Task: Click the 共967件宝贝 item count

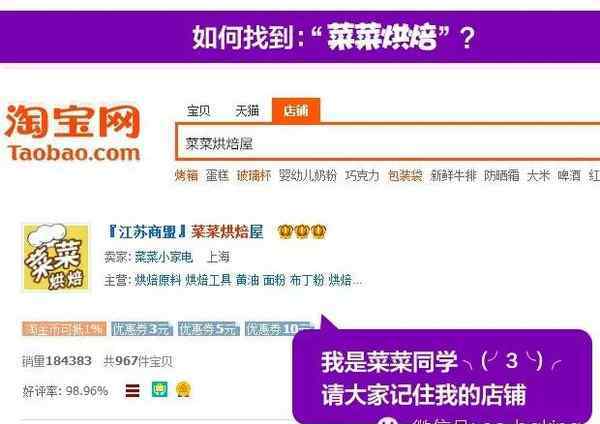Action: click(139, 361)
